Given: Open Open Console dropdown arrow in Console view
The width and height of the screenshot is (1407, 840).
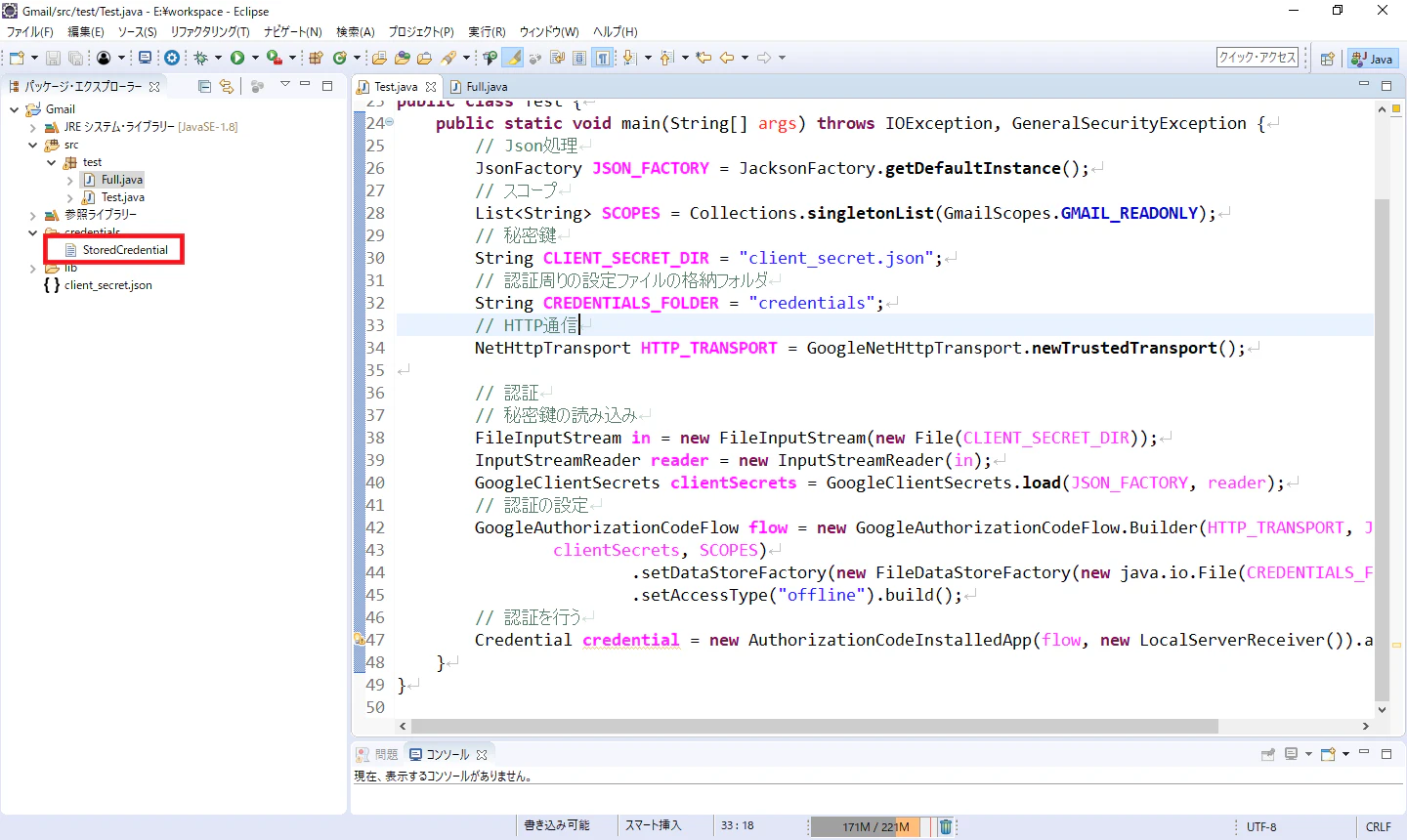Looking at the screenshot, I should tap(1345, 754).
